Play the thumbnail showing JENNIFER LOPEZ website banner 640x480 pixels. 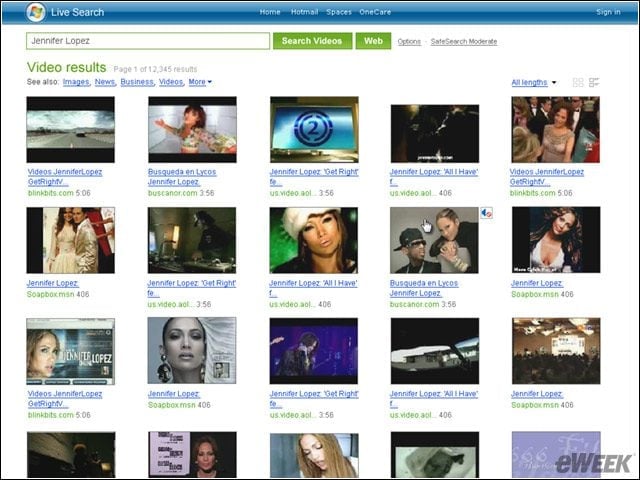coord(71,351)
